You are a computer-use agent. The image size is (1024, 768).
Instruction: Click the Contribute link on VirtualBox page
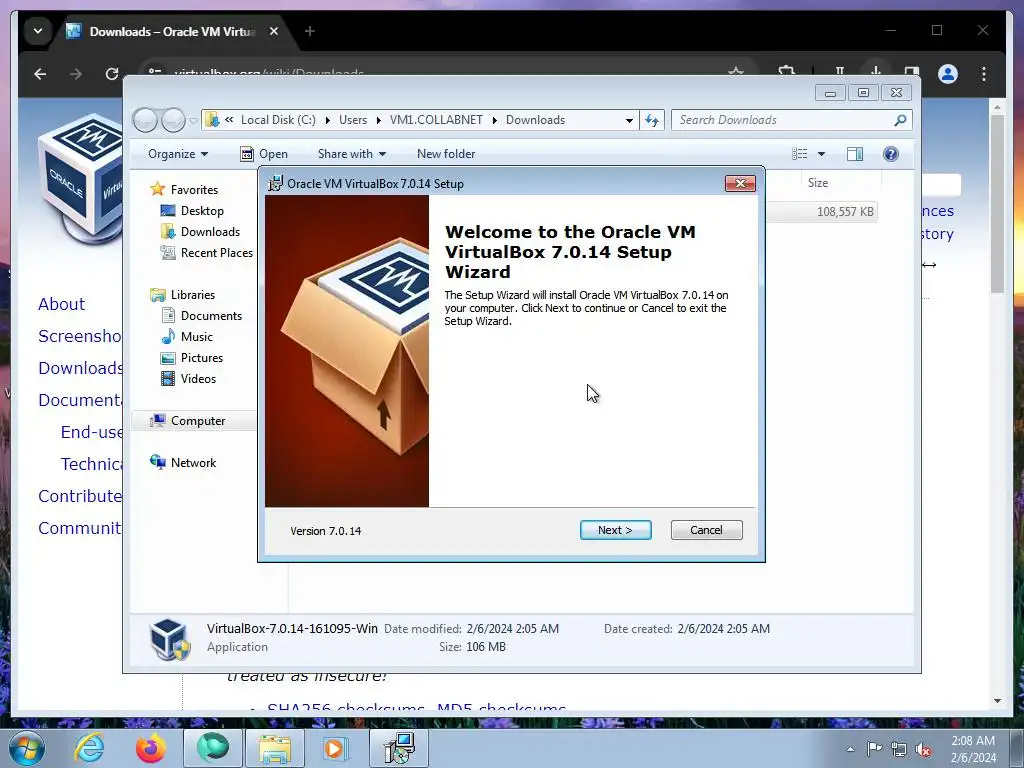80,496
